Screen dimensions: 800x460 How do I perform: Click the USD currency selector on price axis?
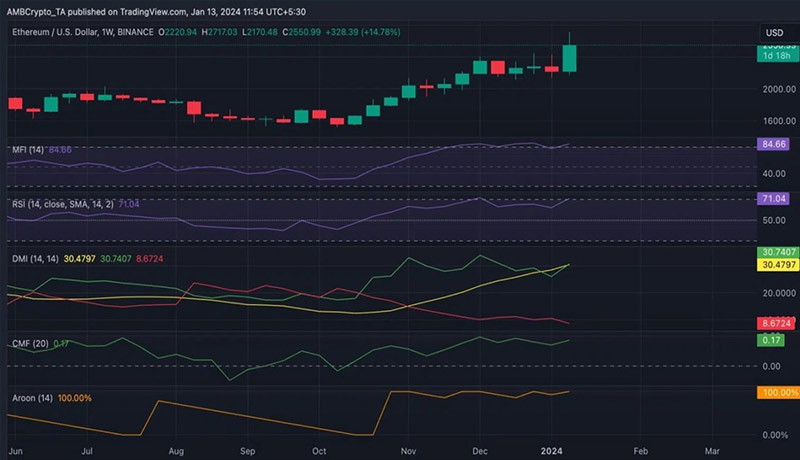click(774, 32)
